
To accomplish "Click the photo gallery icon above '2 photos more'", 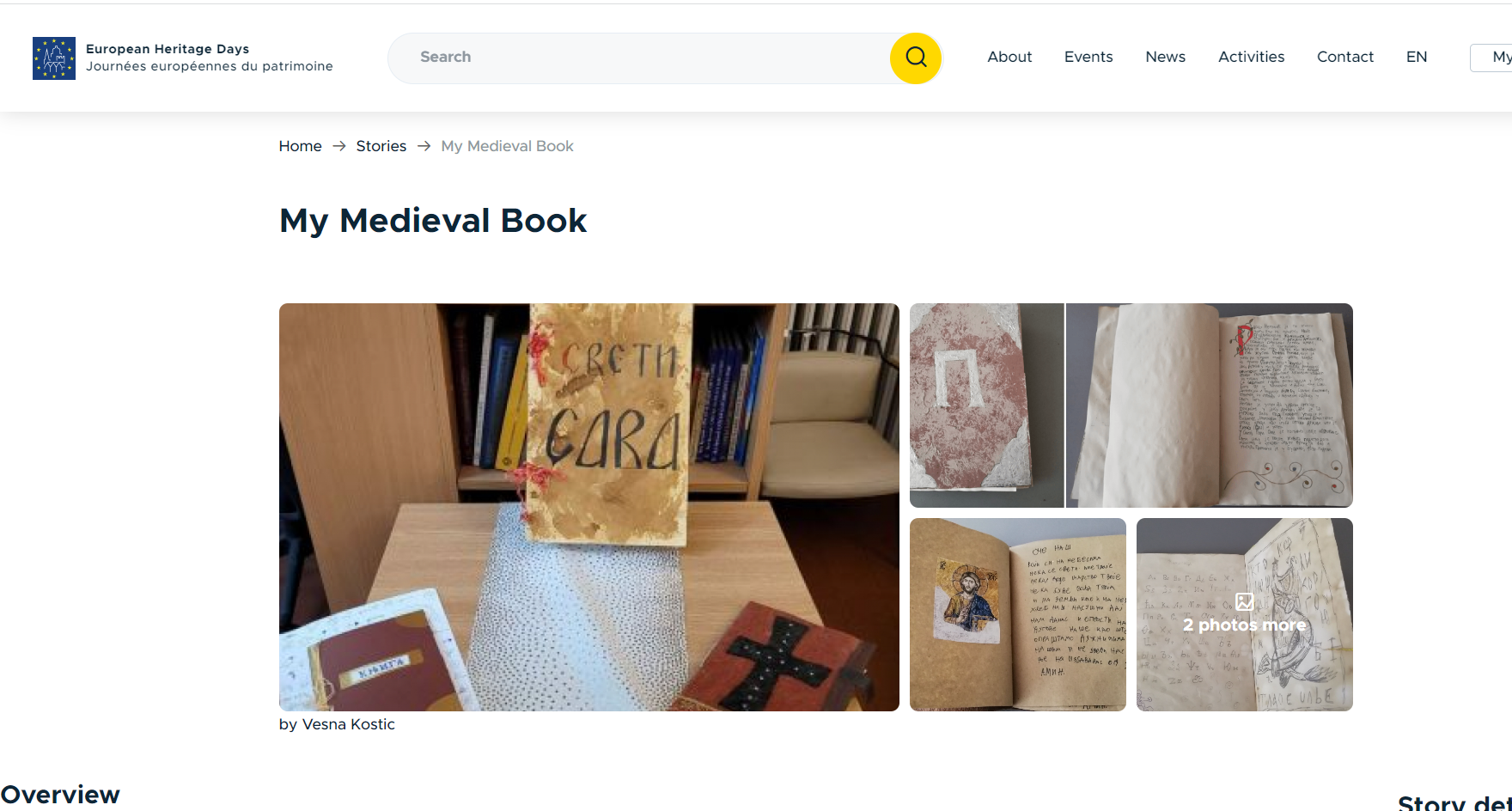I will click(1244, 601).
